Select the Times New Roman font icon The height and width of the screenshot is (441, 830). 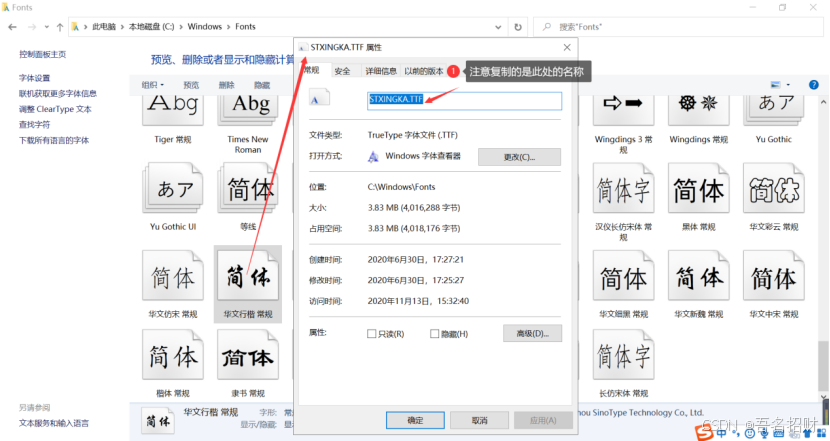(x=248, y=110)
